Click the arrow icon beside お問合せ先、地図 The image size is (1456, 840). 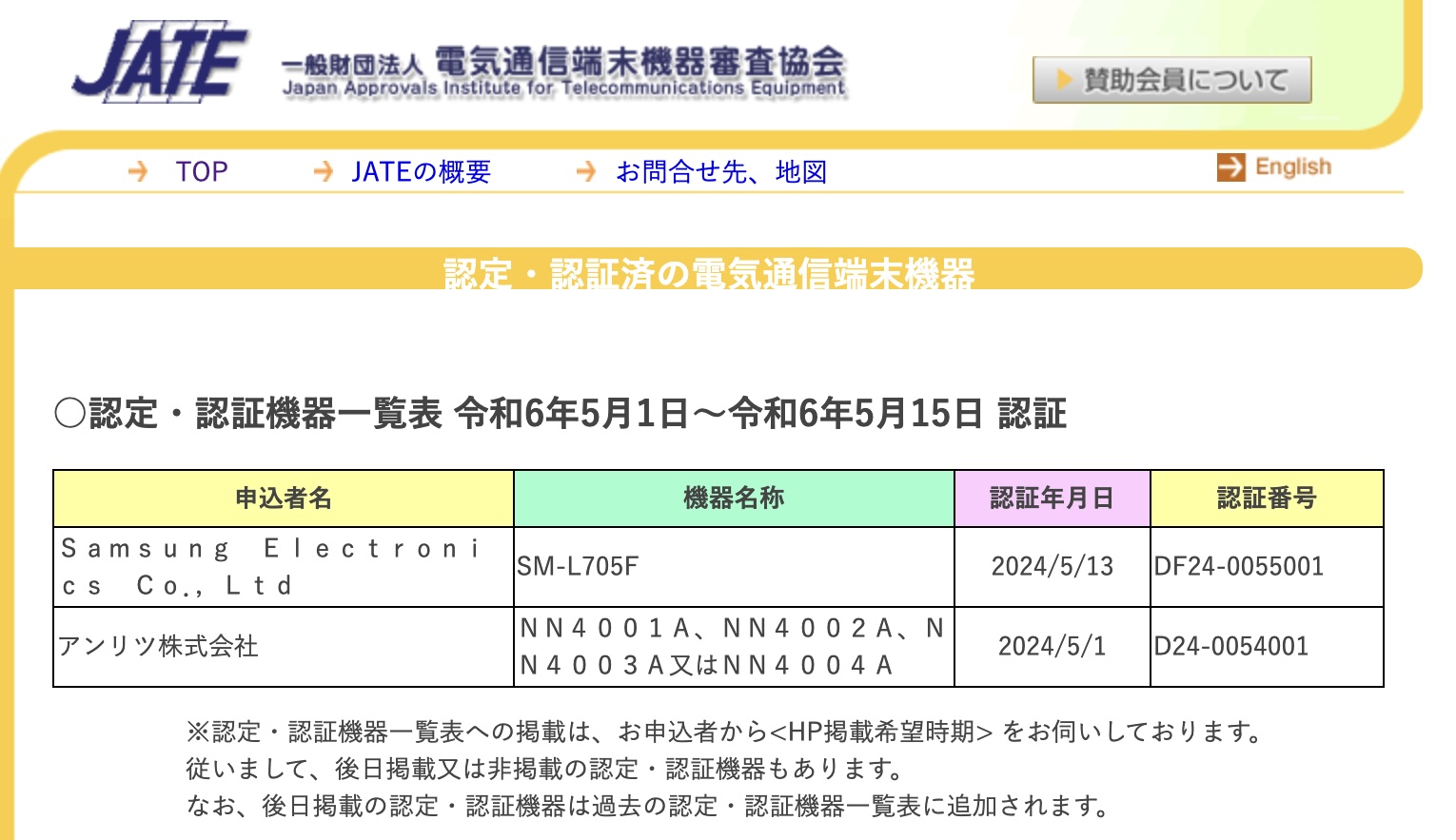pos(586,171)
